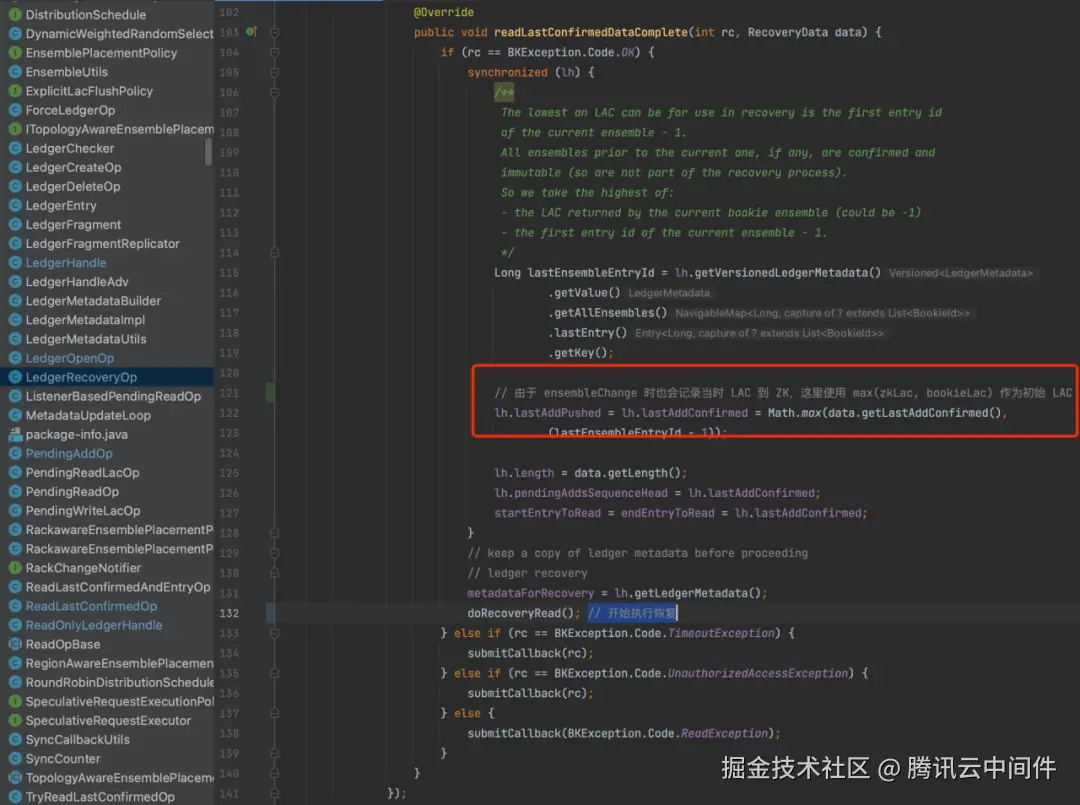1080x805 pixels.
Task: Click interface icon beside RackChangeNotifier
Action: 14,568
